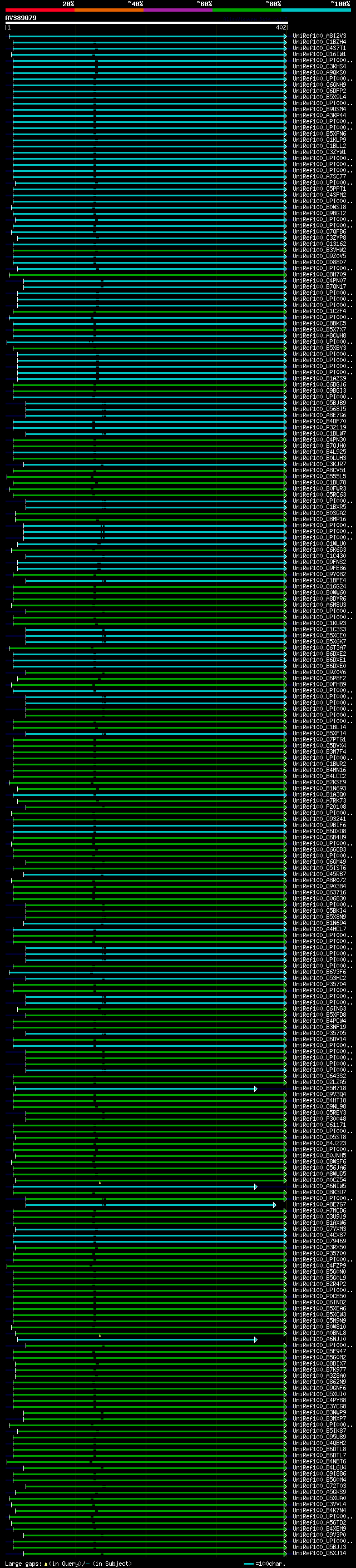Select the UniRef100_Q6GNH9 label
356x1568 pixels.
pyautogui.click(x=319, y=85)
